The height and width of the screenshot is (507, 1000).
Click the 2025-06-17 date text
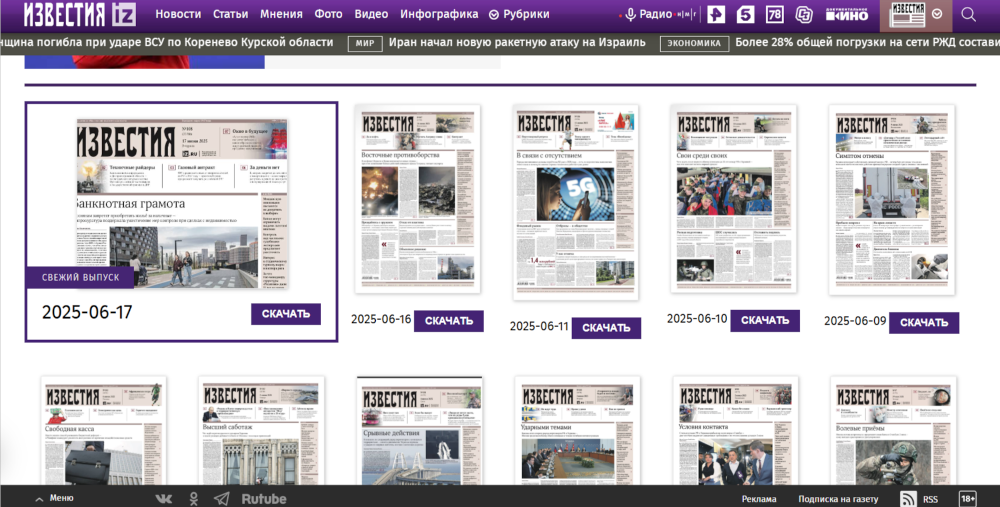[x=87, y=312]
